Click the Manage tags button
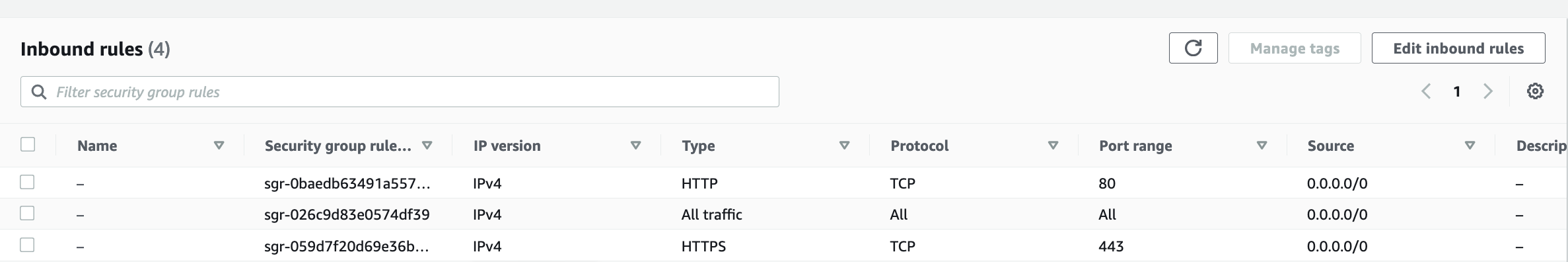 coord(1295,48)
